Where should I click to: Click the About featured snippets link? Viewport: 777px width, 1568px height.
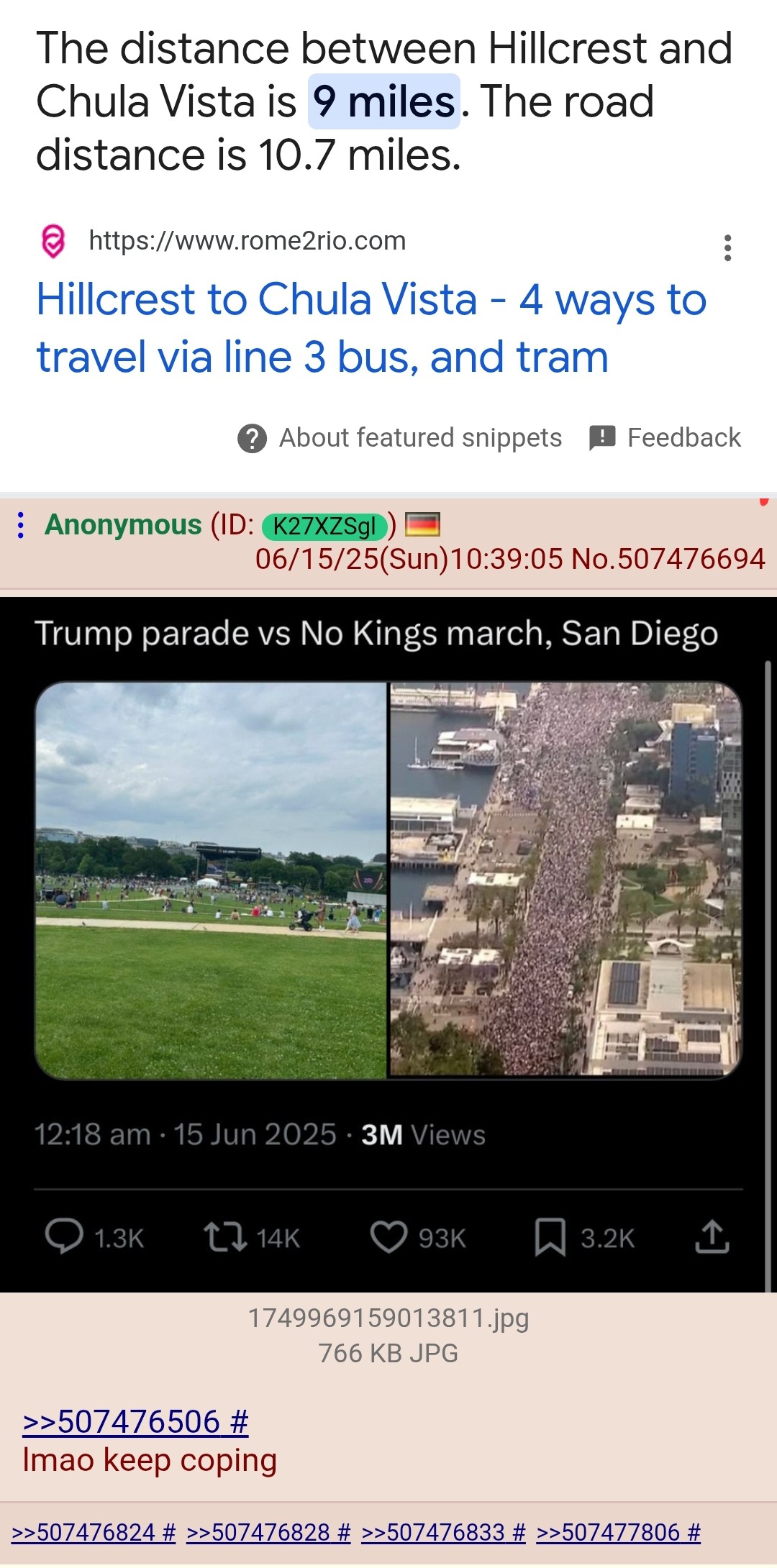point(420,438)
